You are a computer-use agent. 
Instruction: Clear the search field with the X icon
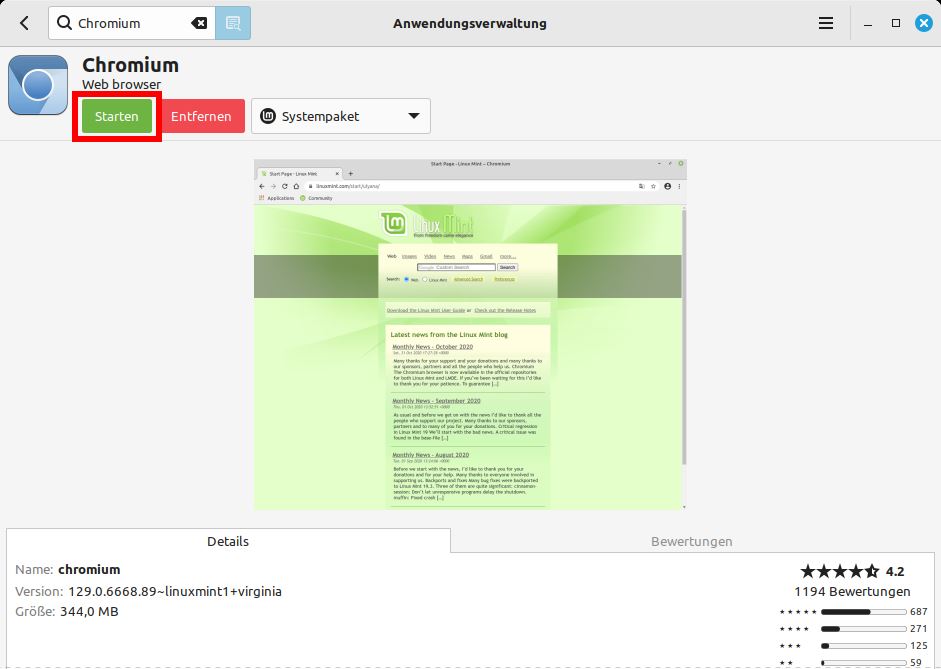click(199, 22)
